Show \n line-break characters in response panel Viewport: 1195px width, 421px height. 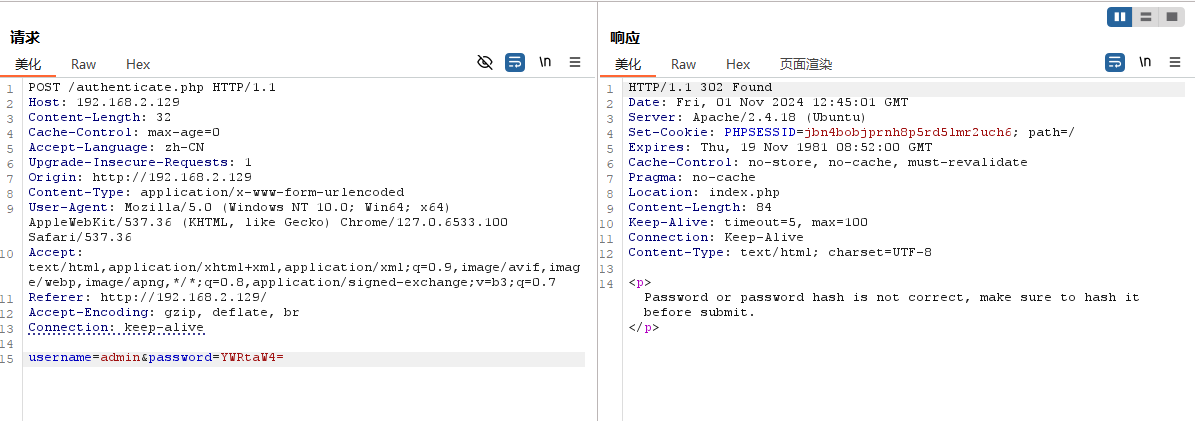1145,62
